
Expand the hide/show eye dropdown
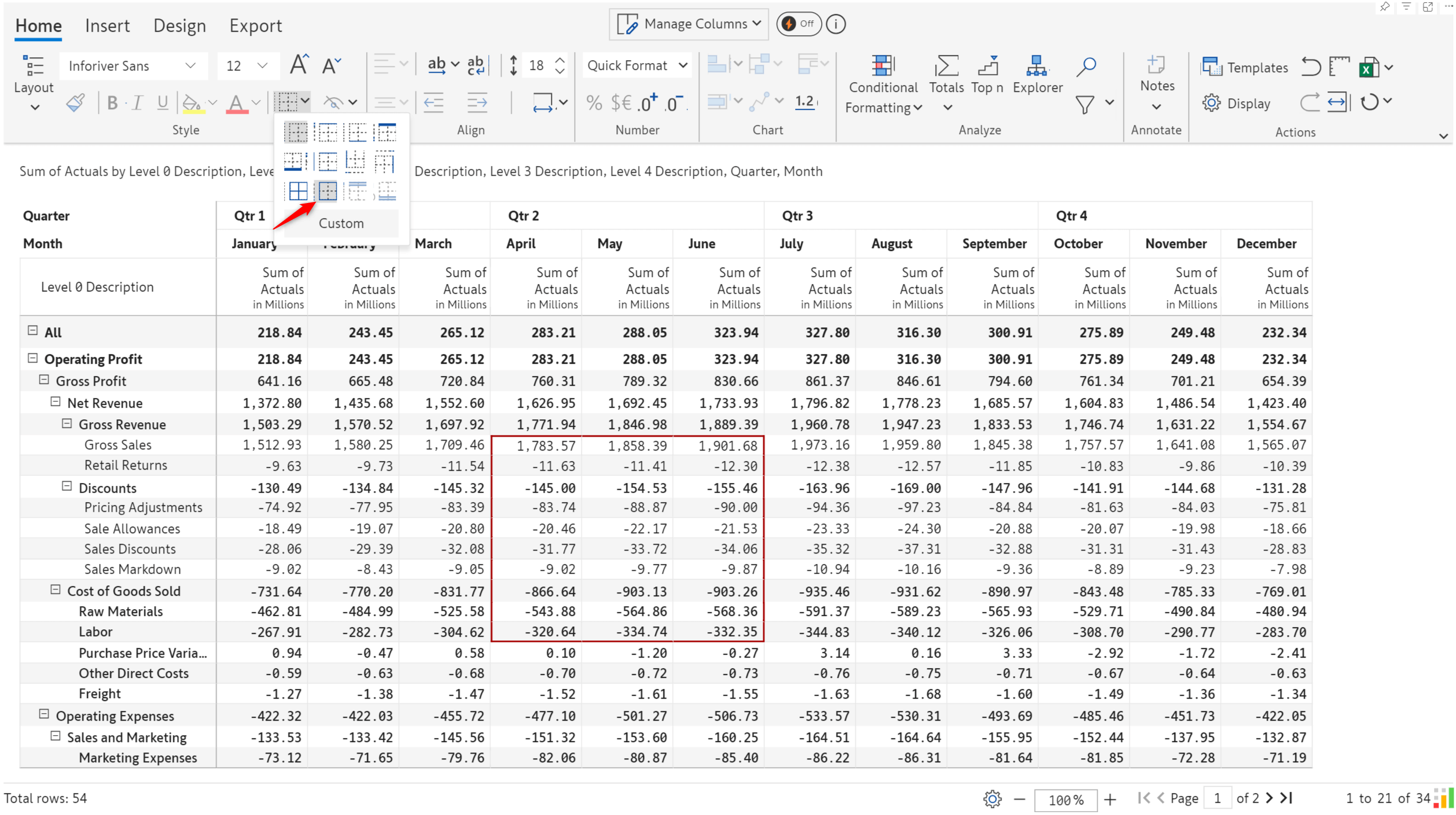pos(353,102)
